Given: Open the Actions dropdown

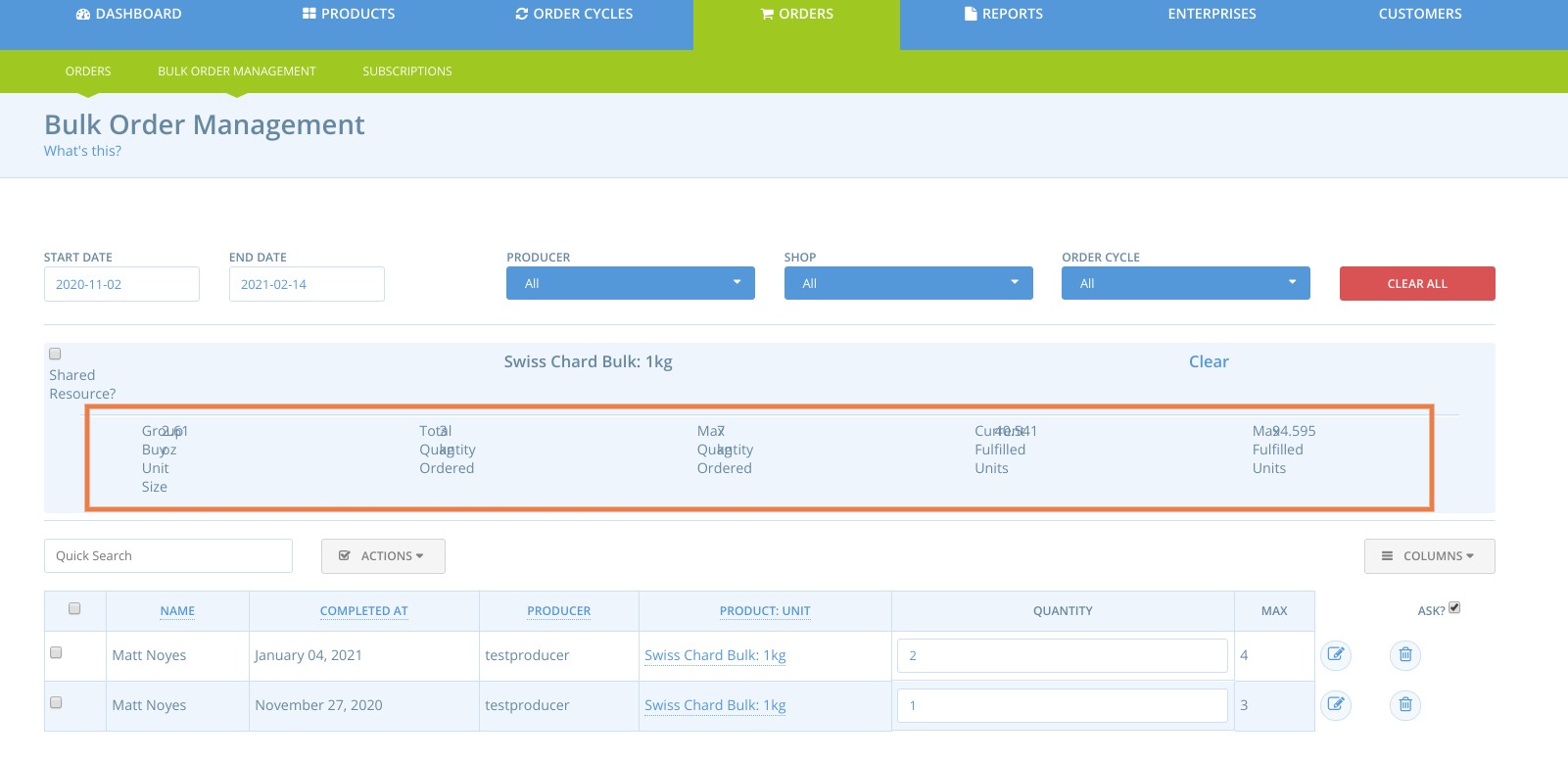Looking at the screenshot, I should pos(383,555).
